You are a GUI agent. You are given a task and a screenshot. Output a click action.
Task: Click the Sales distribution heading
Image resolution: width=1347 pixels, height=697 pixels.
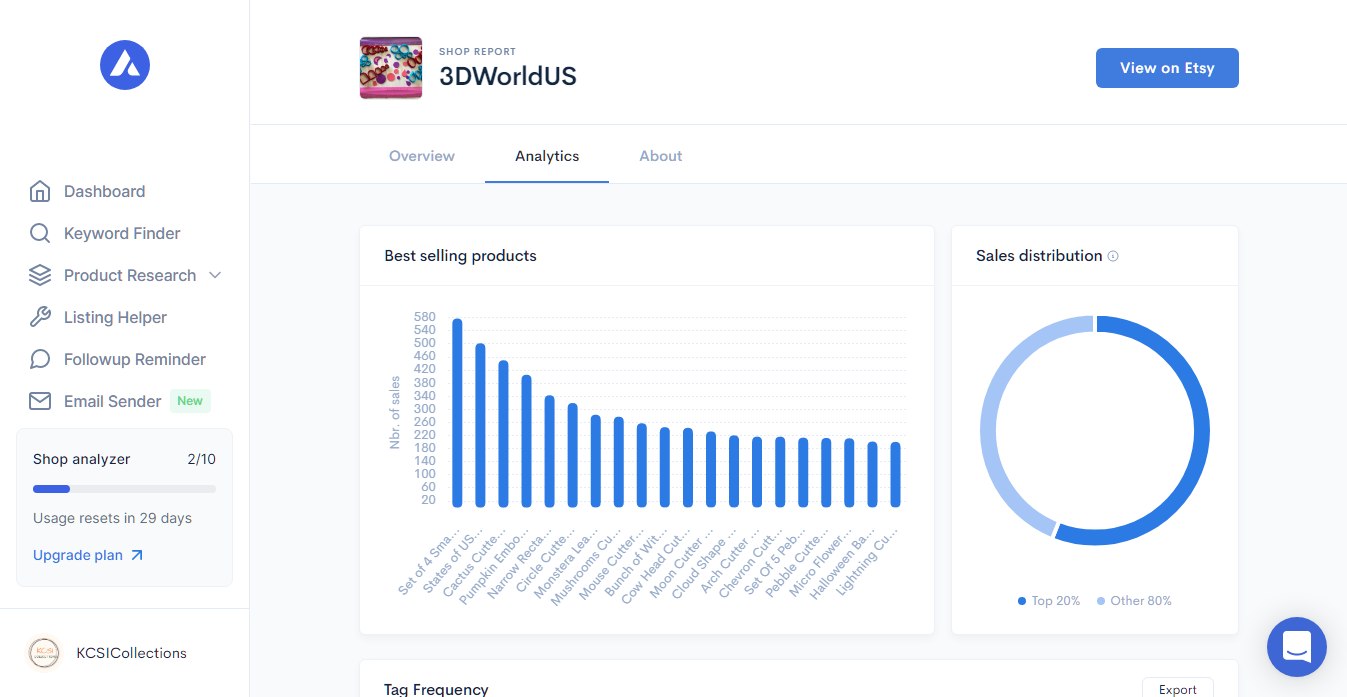click(x=1039, y=256)
